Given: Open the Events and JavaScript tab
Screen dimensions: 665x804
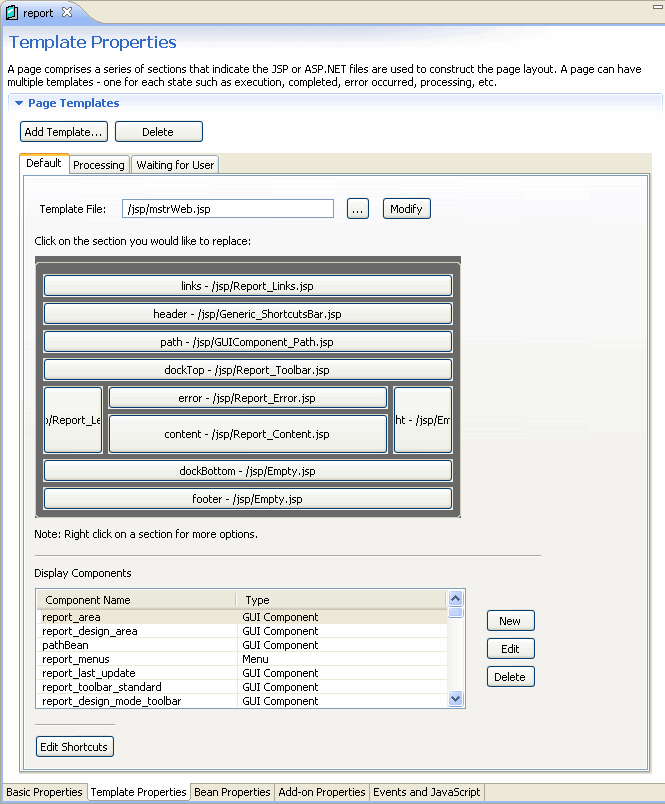Looking at the screenshot, I should tap(427, 792).
